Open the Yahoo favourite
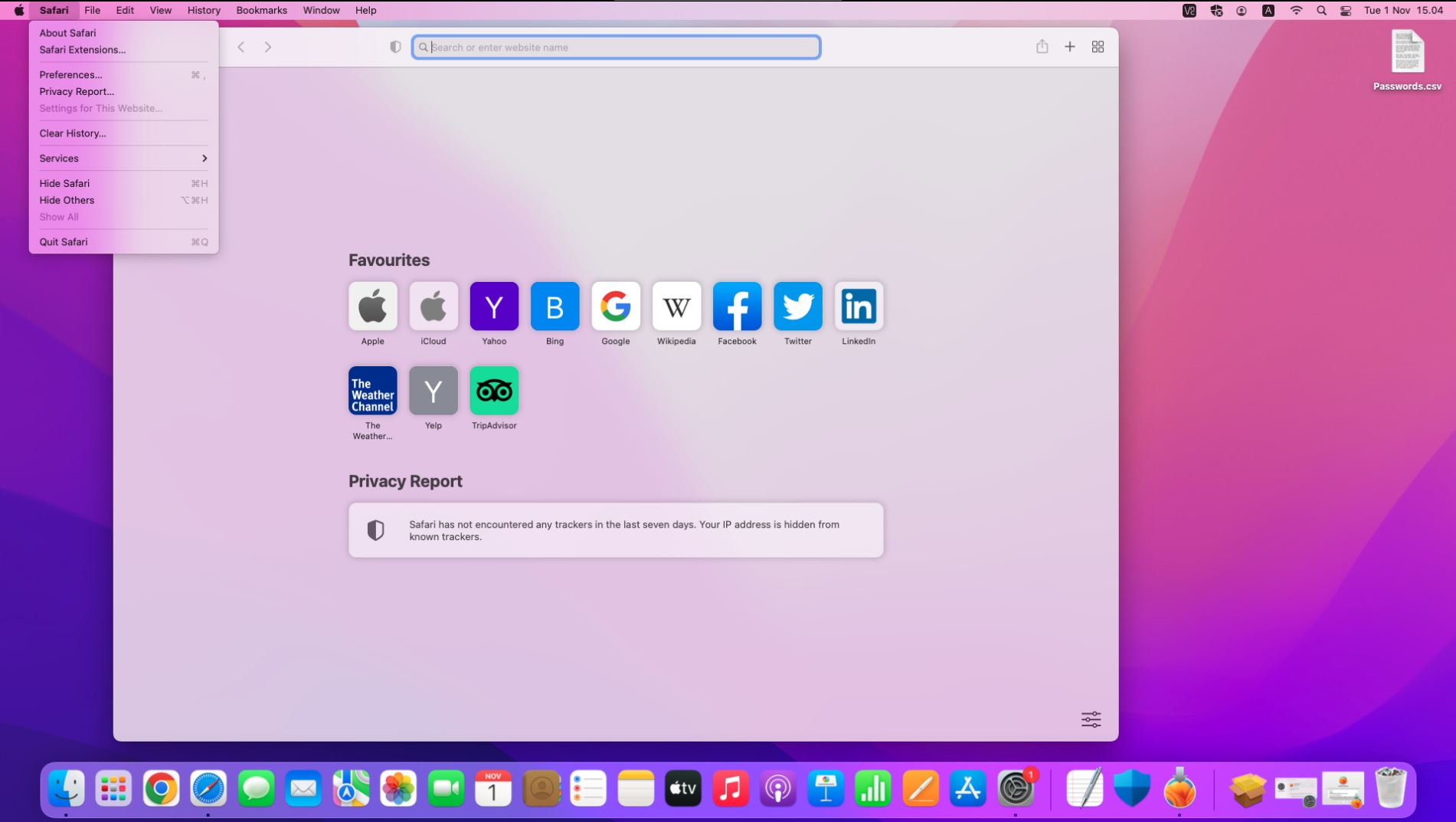Image resolution: width=1456 pixels, height=822 pixels. (x=494, y=306)
